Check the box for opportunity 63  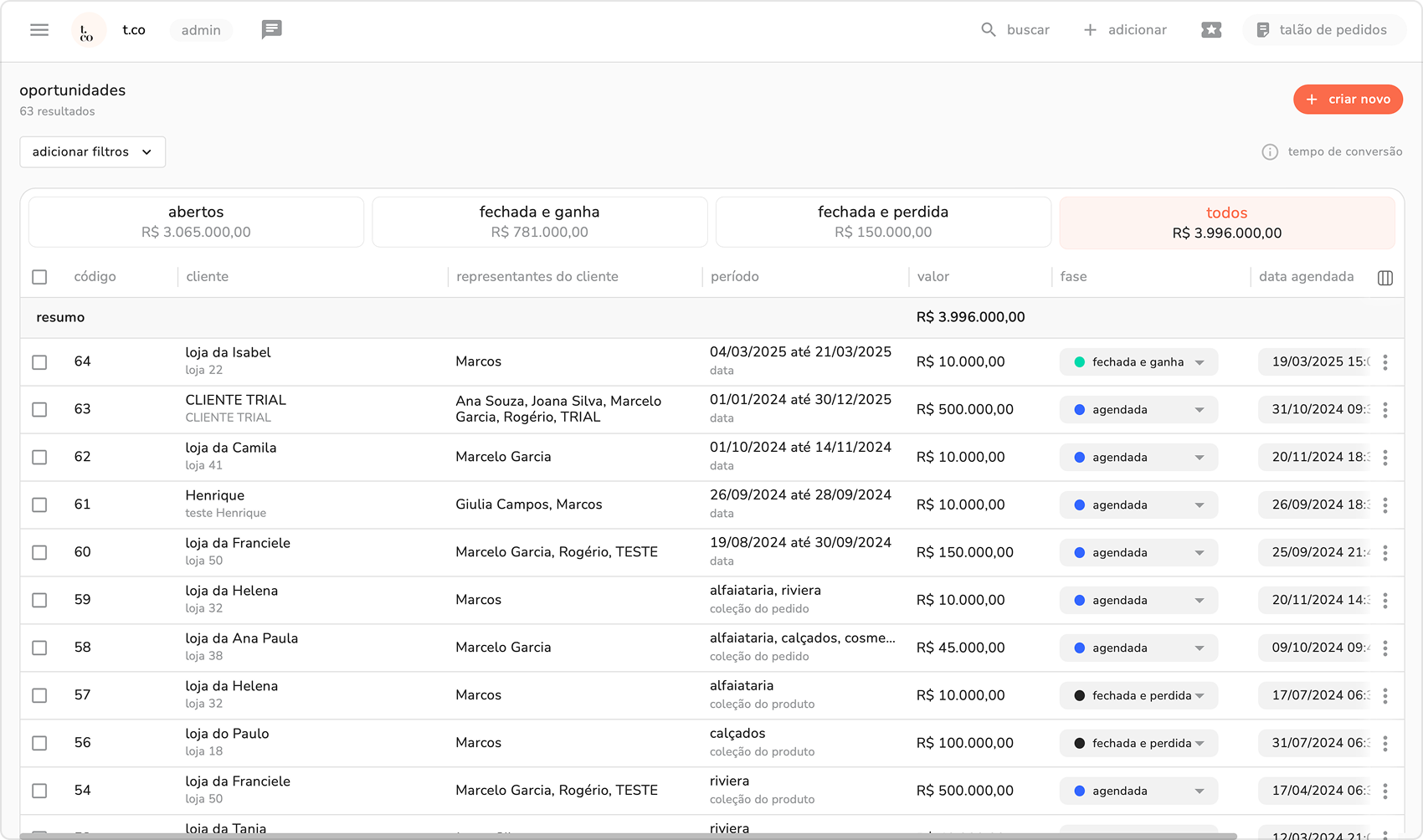(x=39, y=410)
